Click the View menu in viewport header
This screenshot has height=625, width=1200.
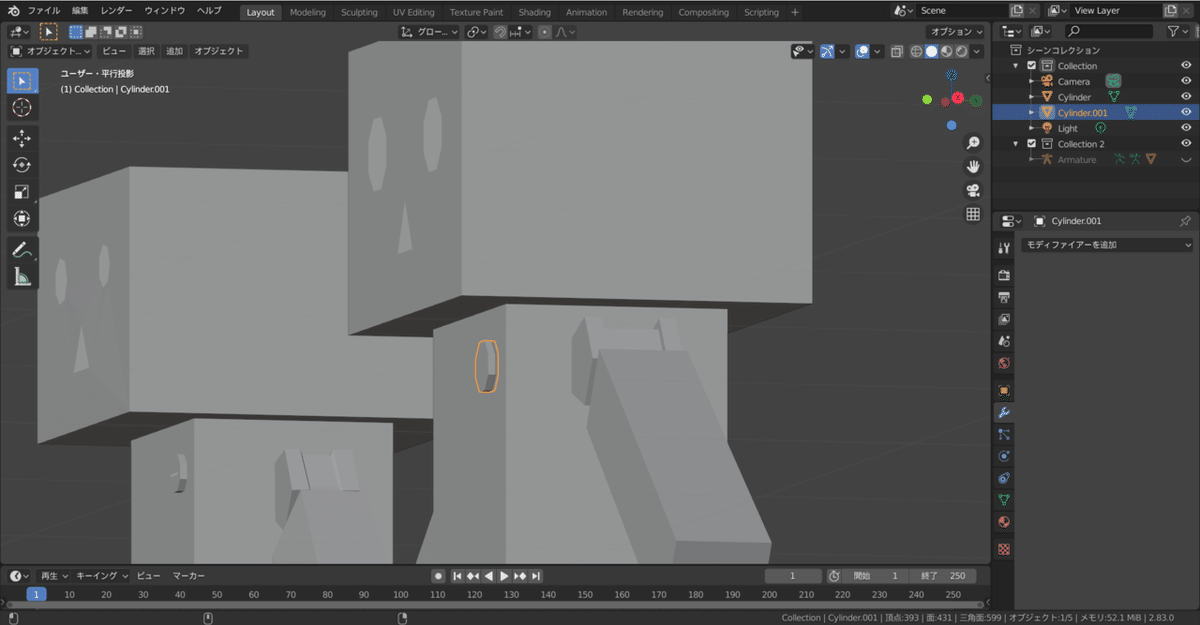tap(114, 51)
